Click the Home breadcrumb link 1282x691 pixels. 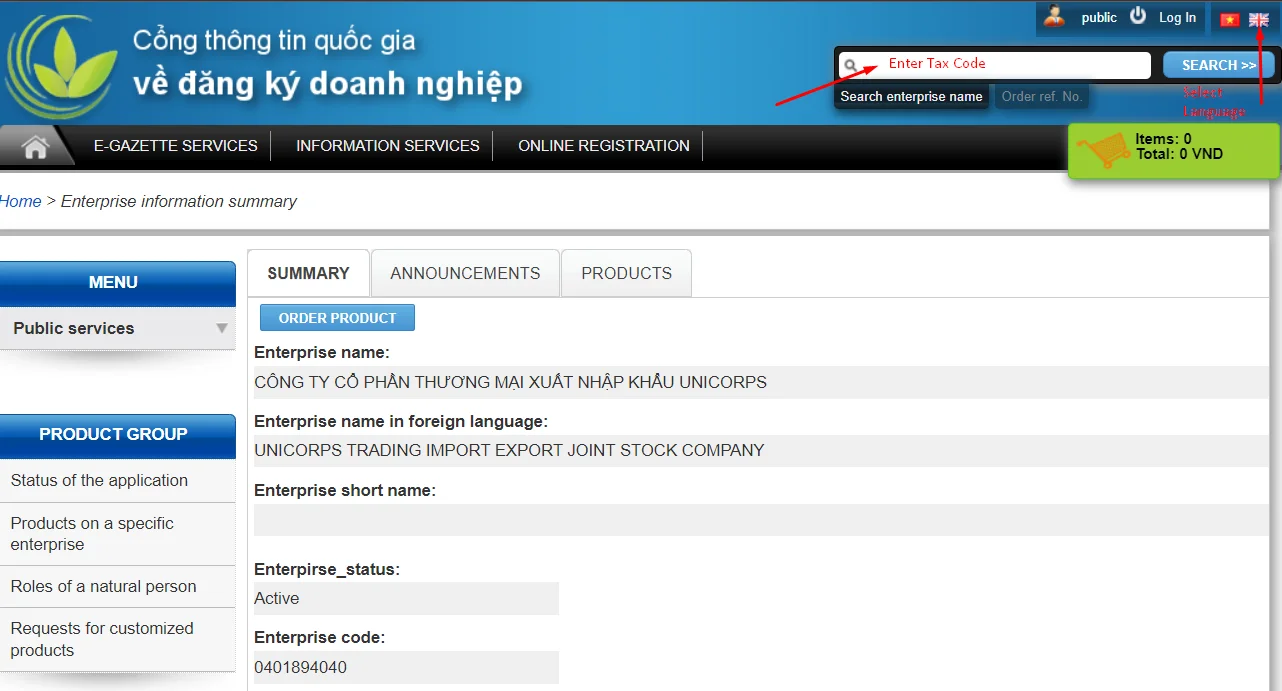[21, 201]
